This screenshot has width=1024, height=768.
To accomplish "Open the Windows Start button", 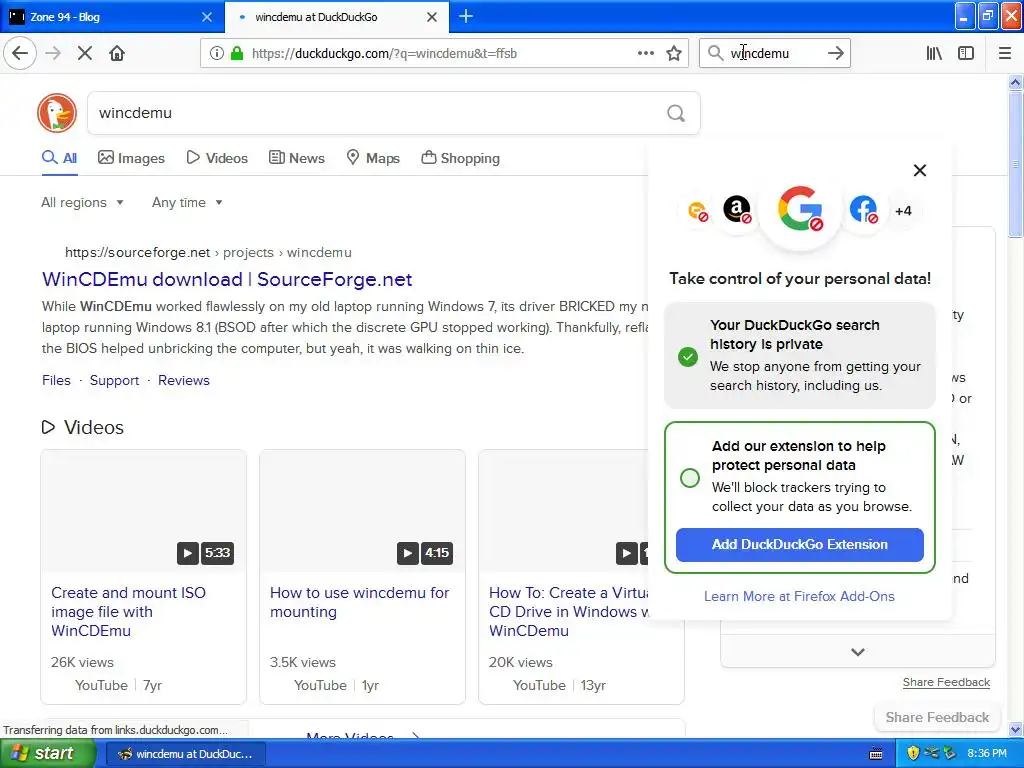I will point(47,754).
